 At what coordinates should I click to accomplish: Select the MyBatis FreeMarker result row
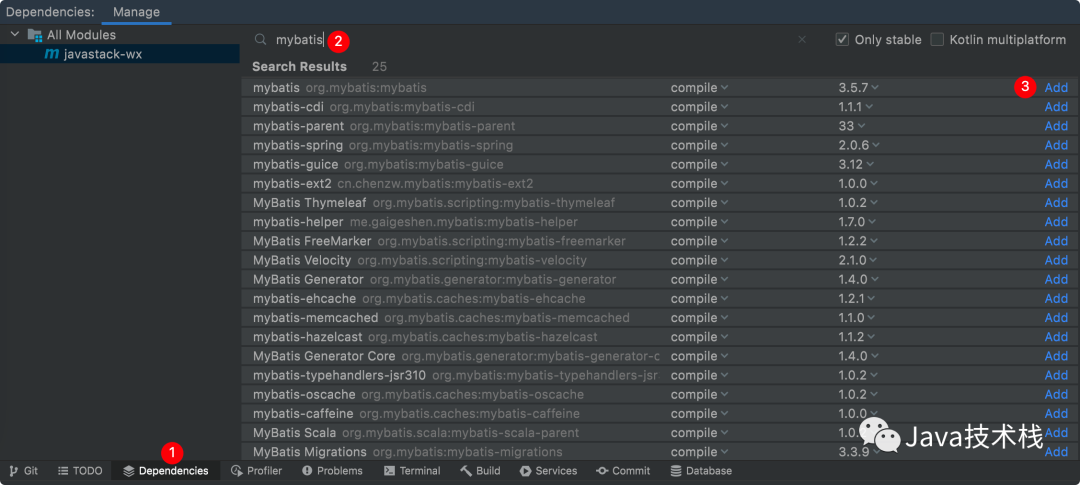click(658, 241)
